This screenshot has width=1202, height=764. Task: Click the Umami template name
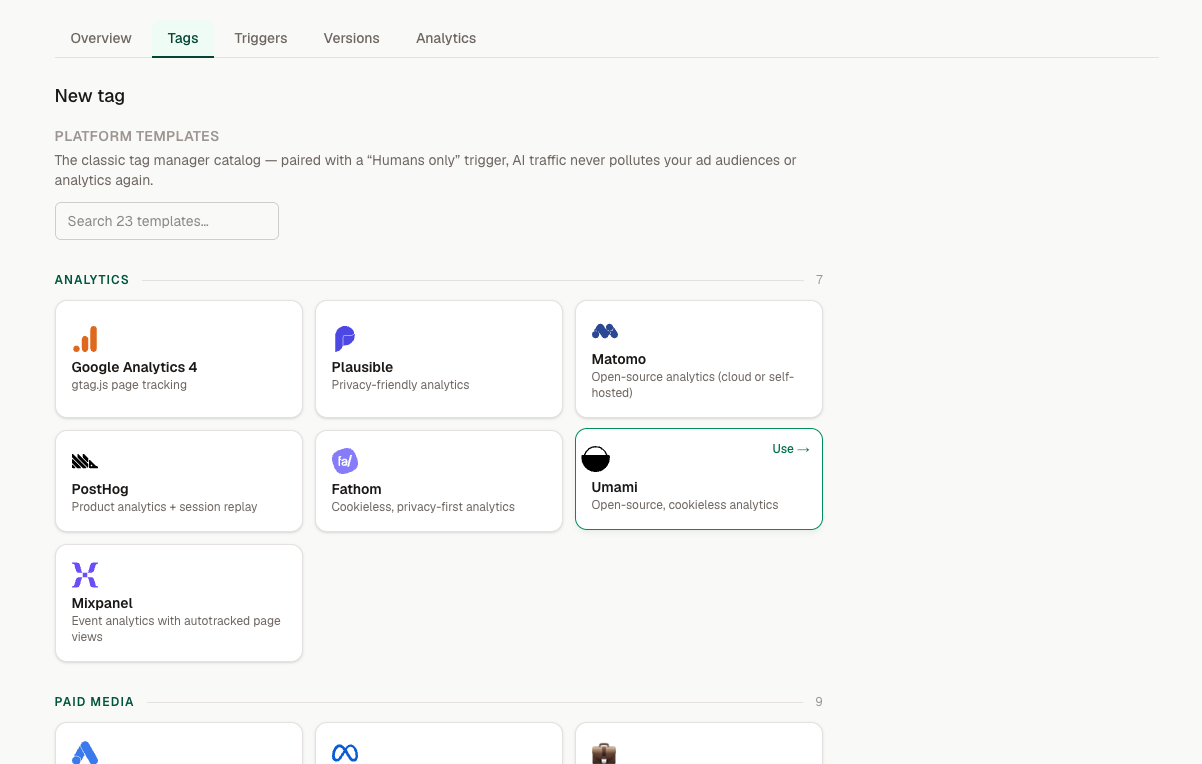[x=615, y=487]
